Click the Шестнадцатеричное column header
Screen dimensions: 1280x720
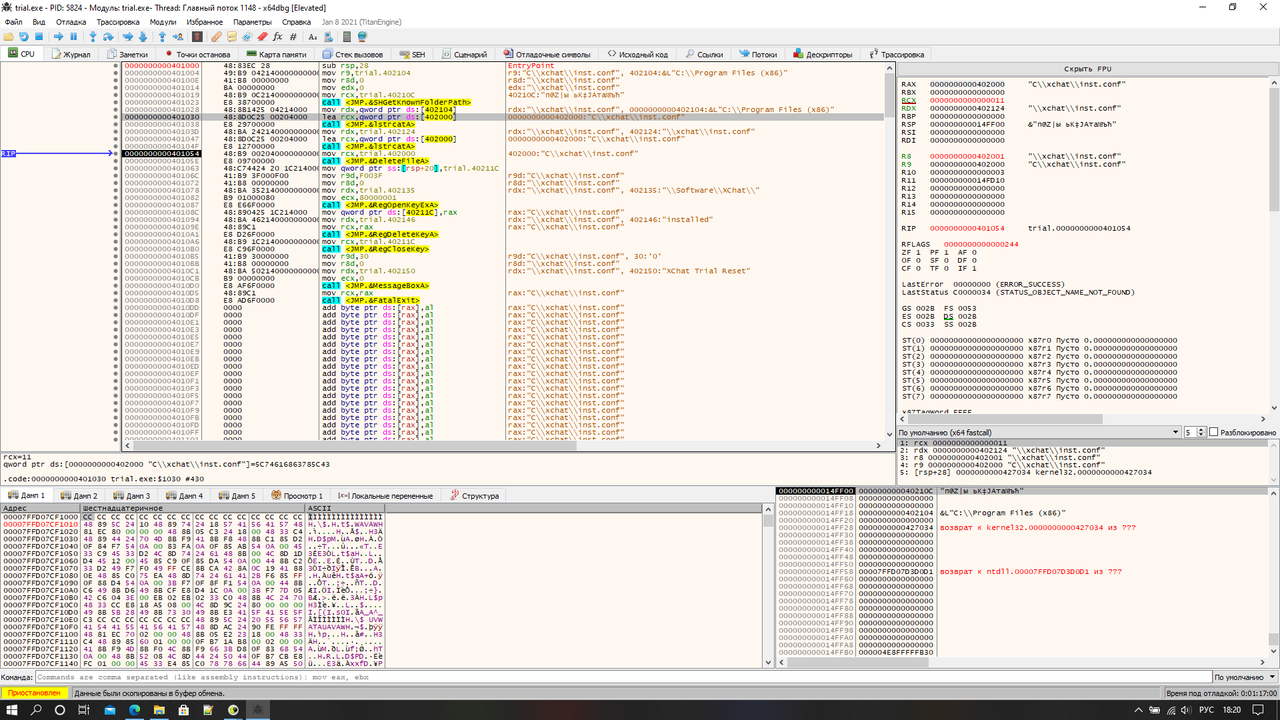pyautogui.click(x=193, y=508)
